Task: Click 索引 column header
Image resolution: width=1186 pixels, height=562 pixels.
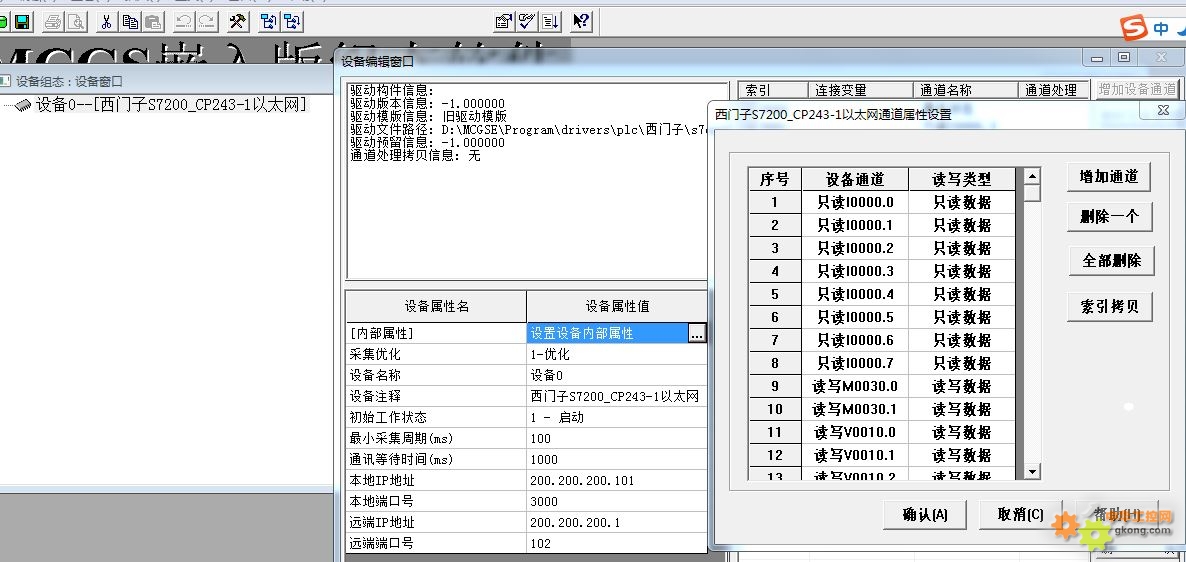Action: (773, 90)
